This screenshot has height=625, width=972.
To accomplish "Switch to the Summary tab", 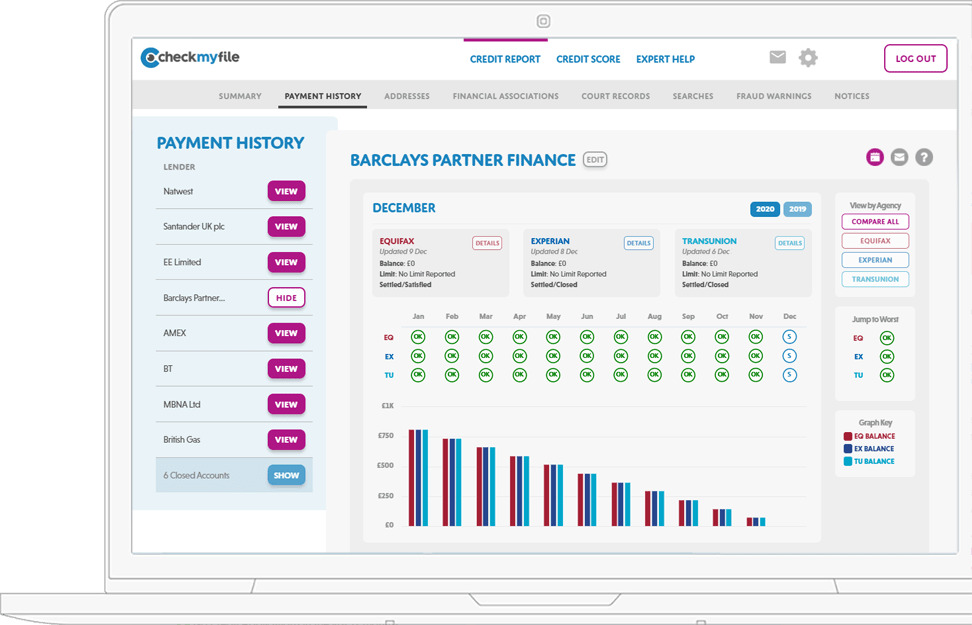I will tap(240, 96).
